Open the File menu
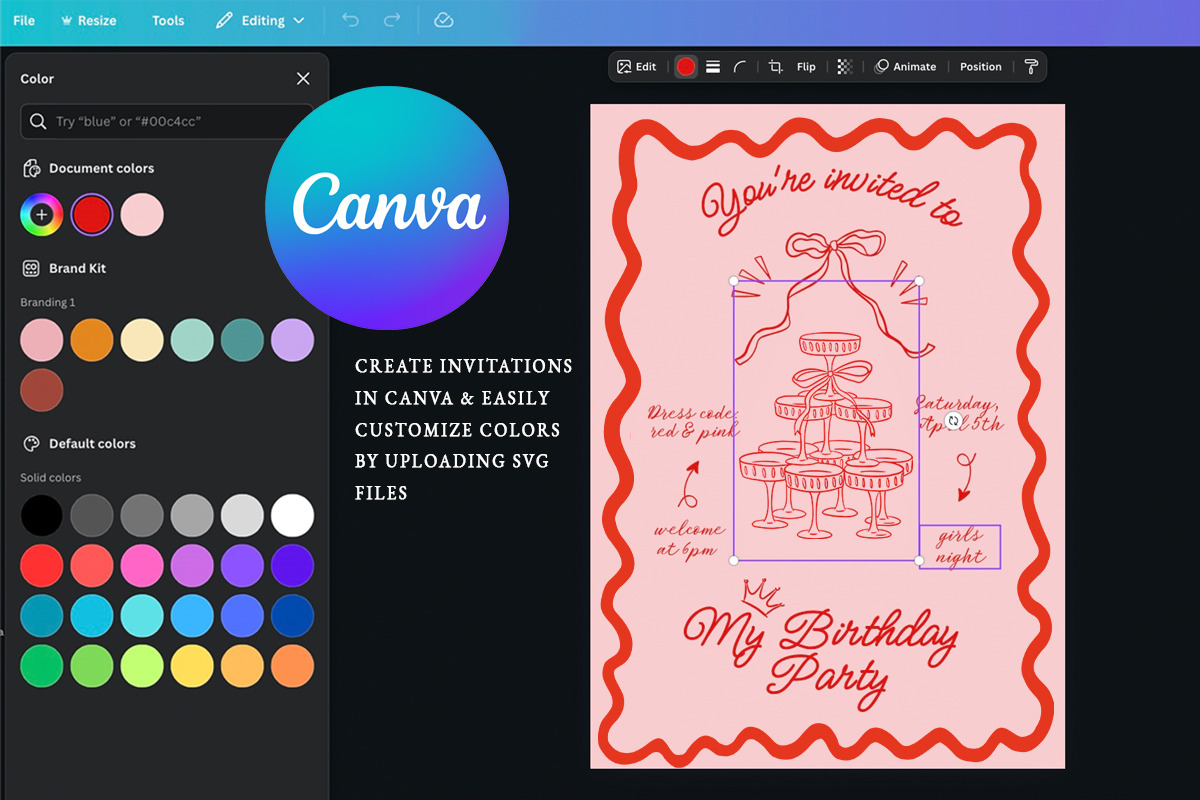Screen dimensions: 1200x800 pos(24,20)
